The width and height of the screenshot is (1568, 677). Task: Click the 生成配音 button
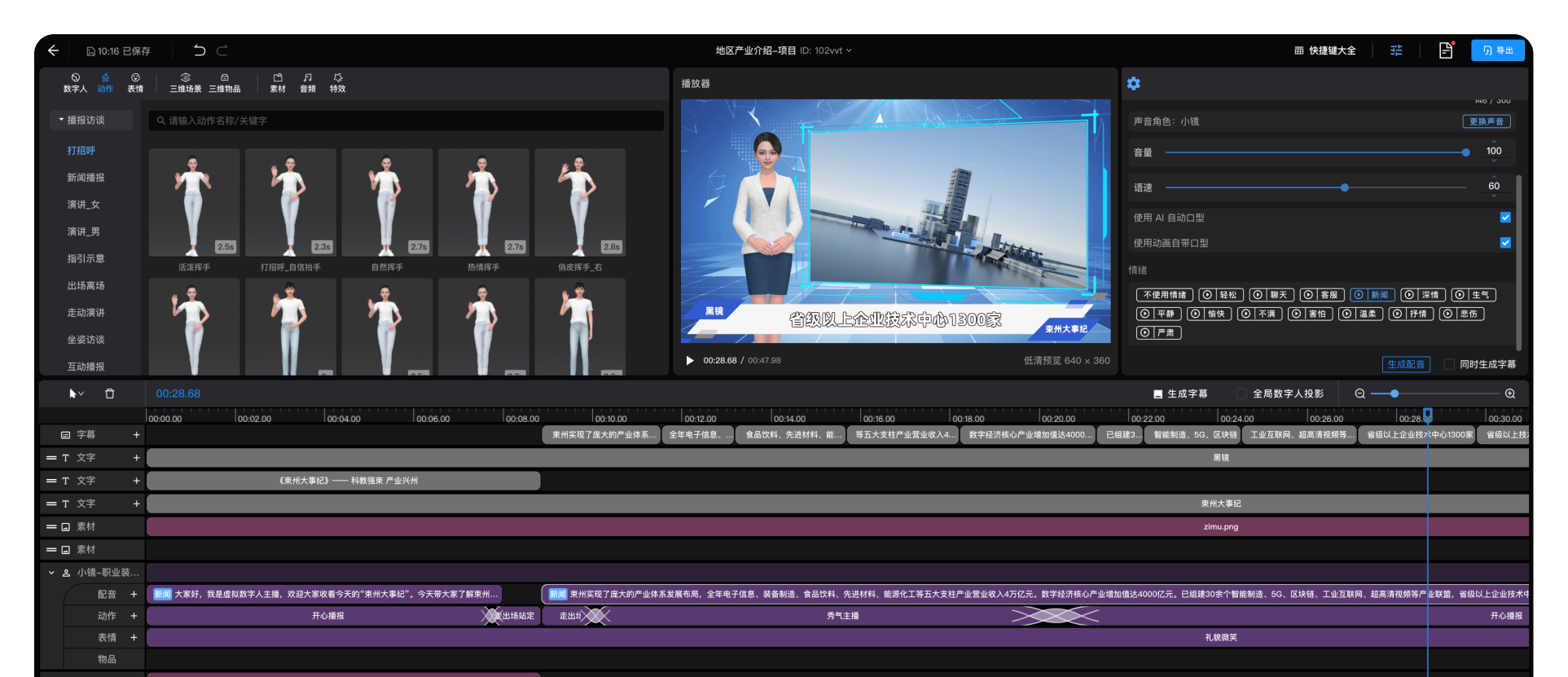[1405, 364]
